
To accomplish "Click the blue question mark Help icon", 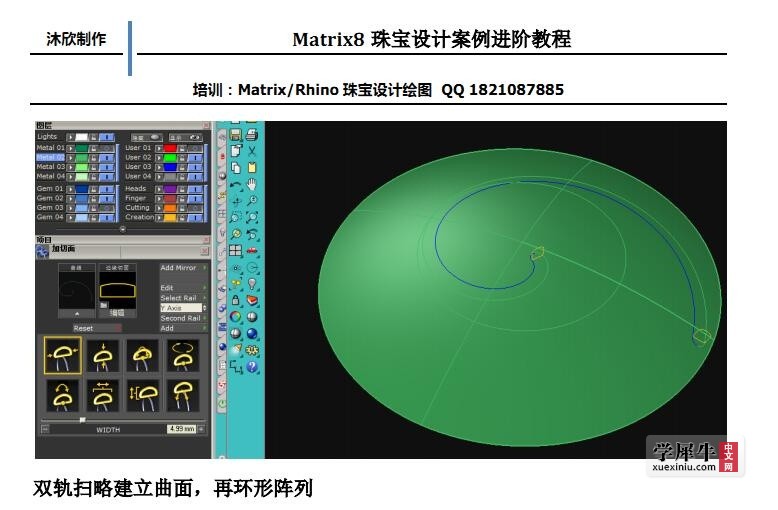I will [252, 367].
